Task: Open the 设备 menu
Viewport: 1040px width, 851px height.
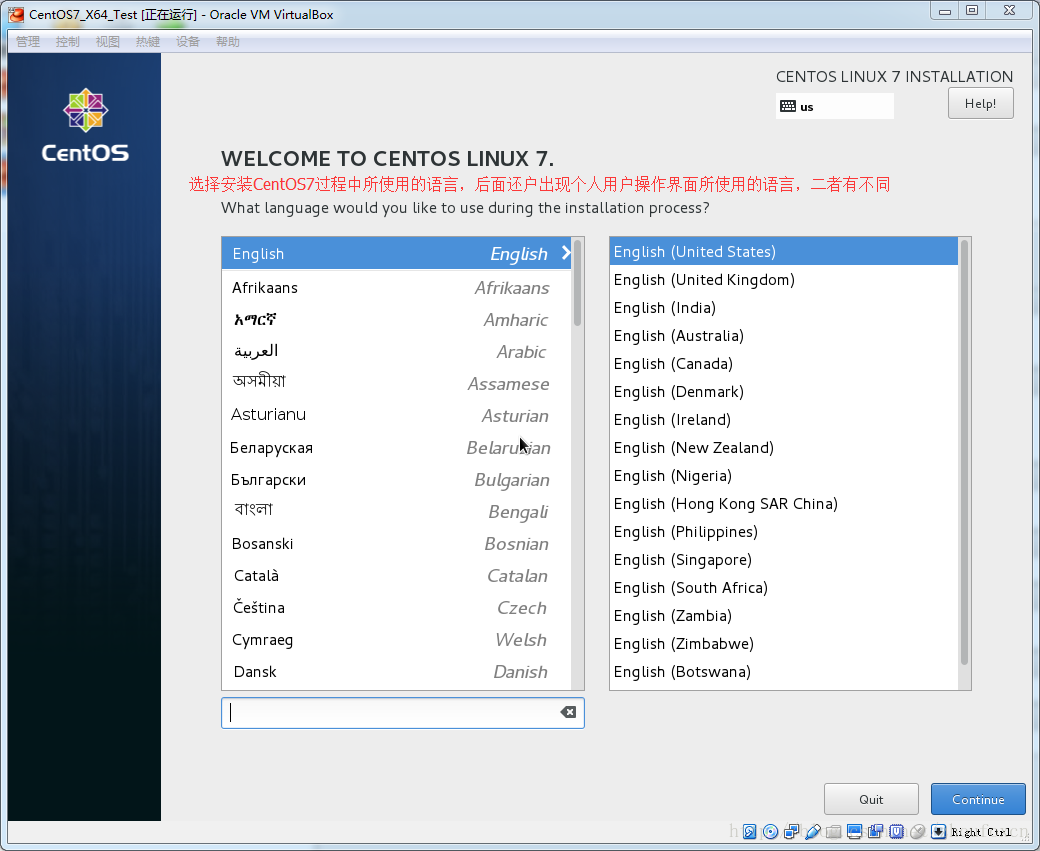Action: pos(188,42)
